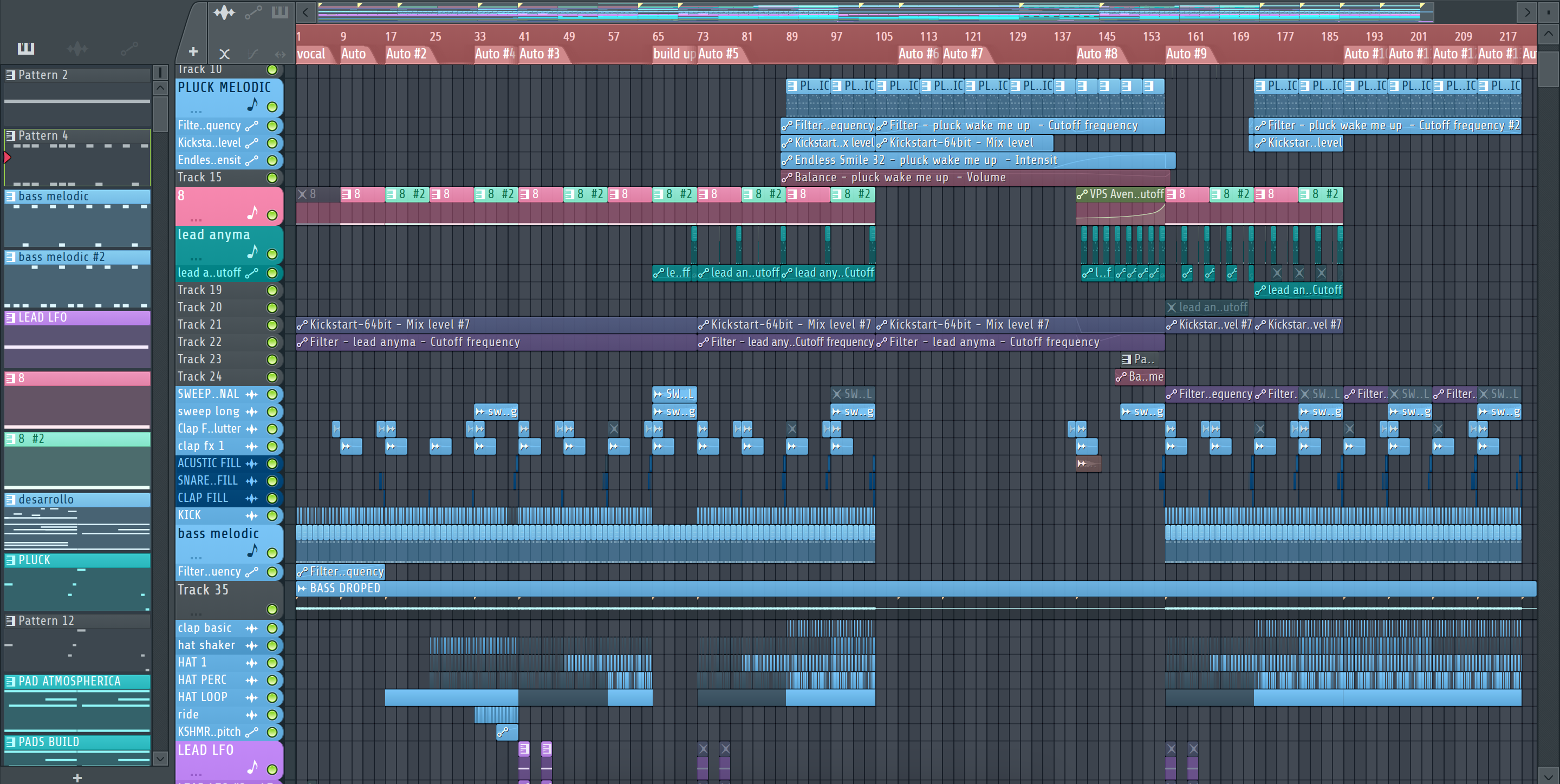Jump to the Auto #8 timeline marker
Image resolution: width=1560 pixels, height=784 pixels.
coord(1097,54)
